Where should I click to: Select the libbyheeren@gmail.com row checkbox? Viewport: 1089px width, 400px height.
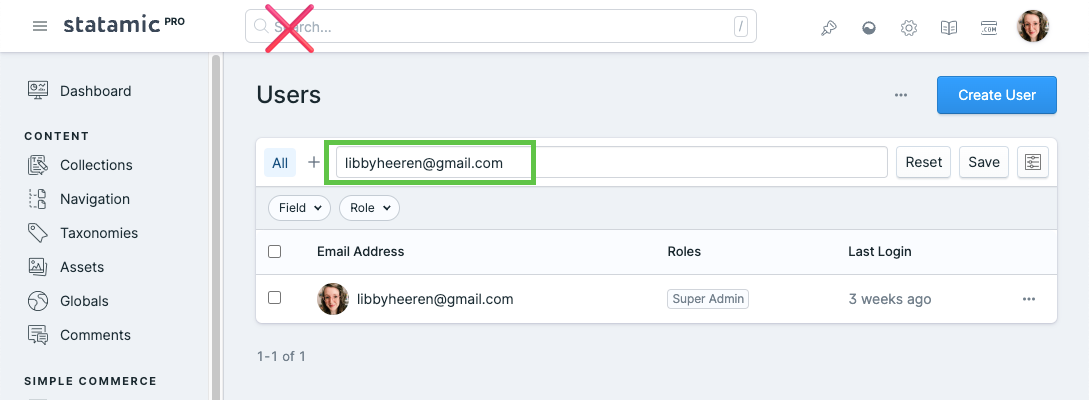click(274, 298)
